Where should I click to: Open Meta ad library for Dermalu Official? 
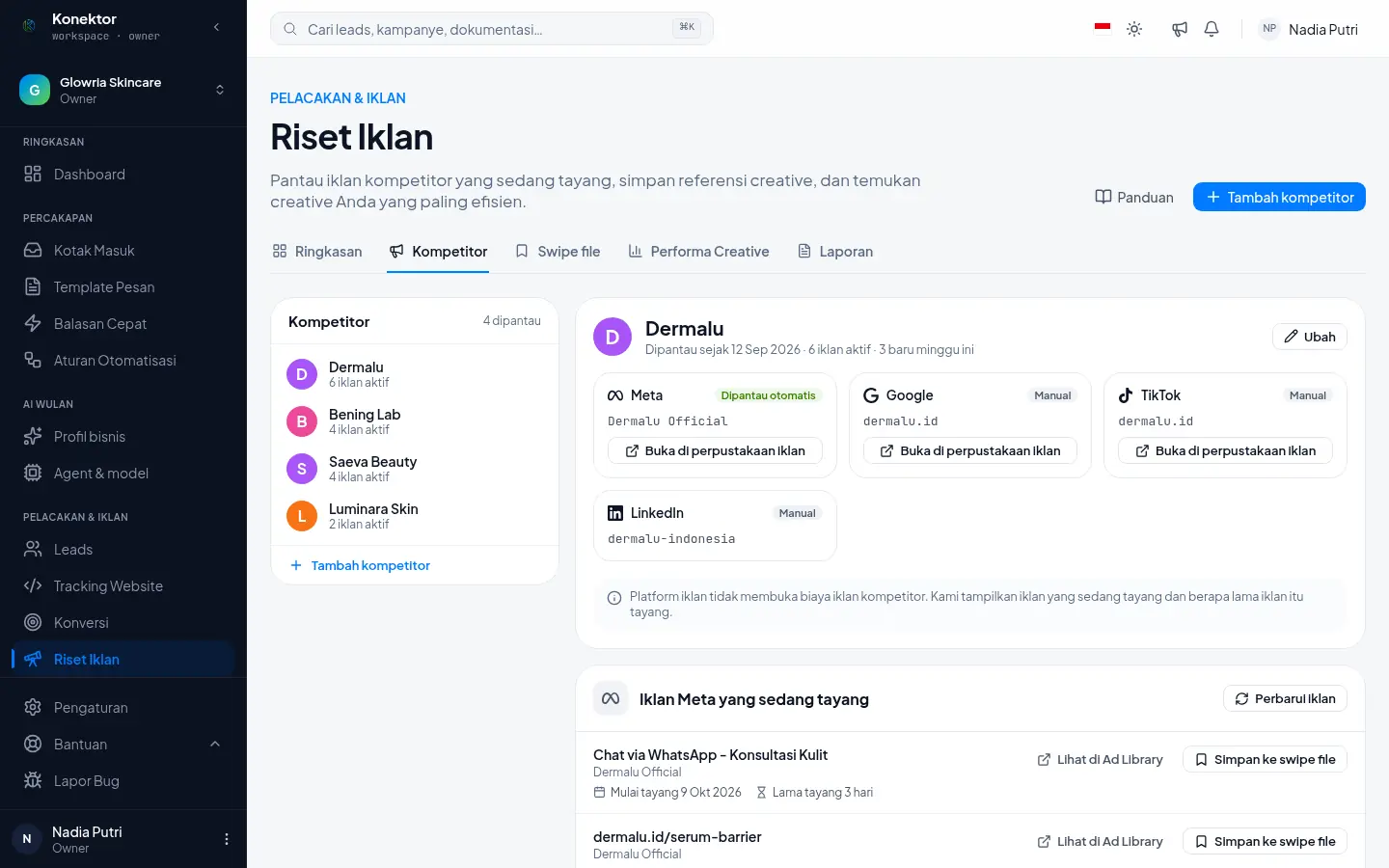point(715,450)
